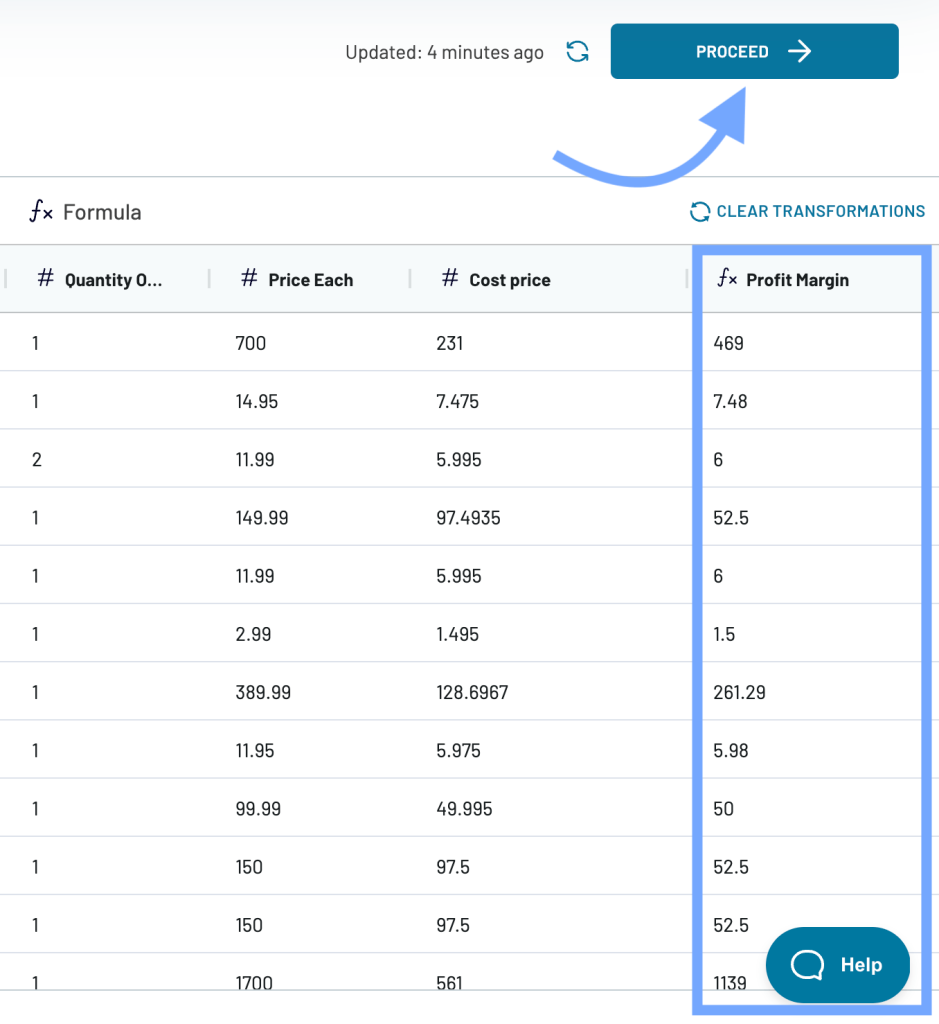Click the chat bubble icon in Help
The image size is (939, 1024).
coord(807,965)
